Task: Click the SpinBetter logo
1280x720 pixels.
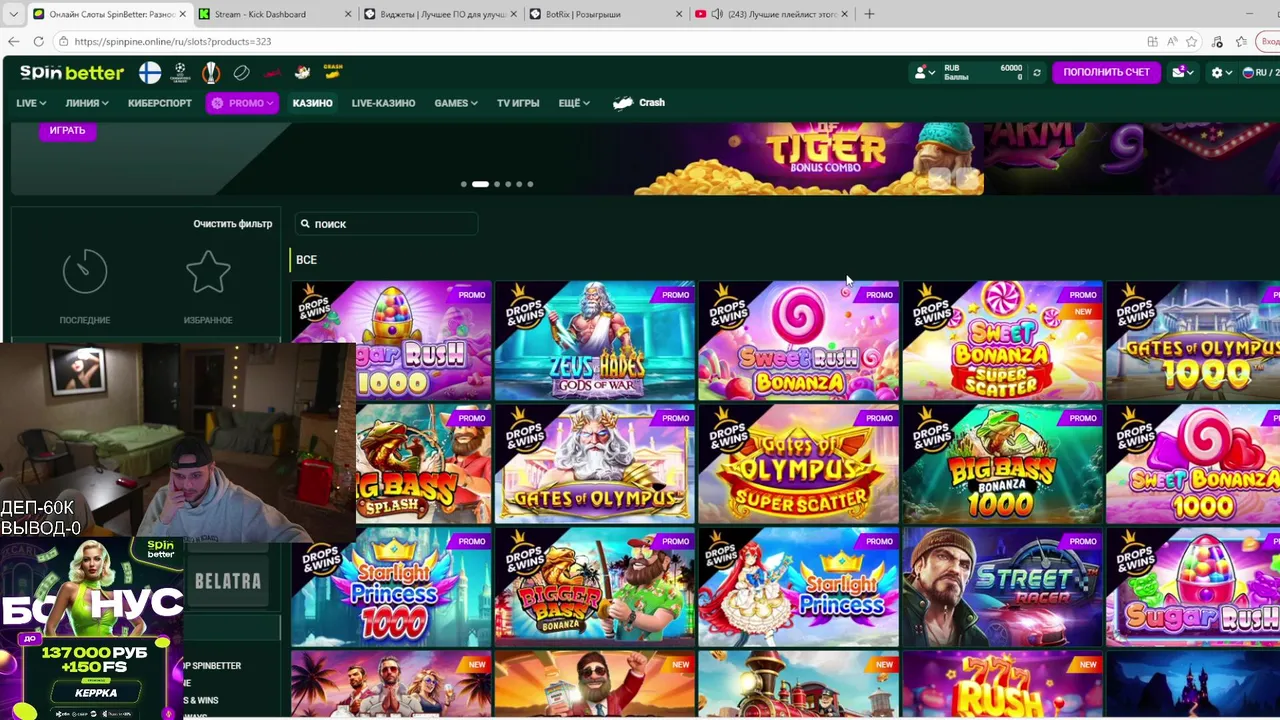Action: point(71,72)
